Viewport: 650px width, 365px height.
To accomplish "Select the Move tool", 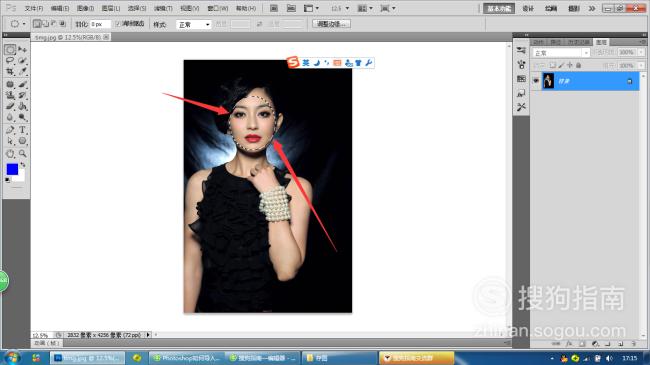I will click(23, 50).
